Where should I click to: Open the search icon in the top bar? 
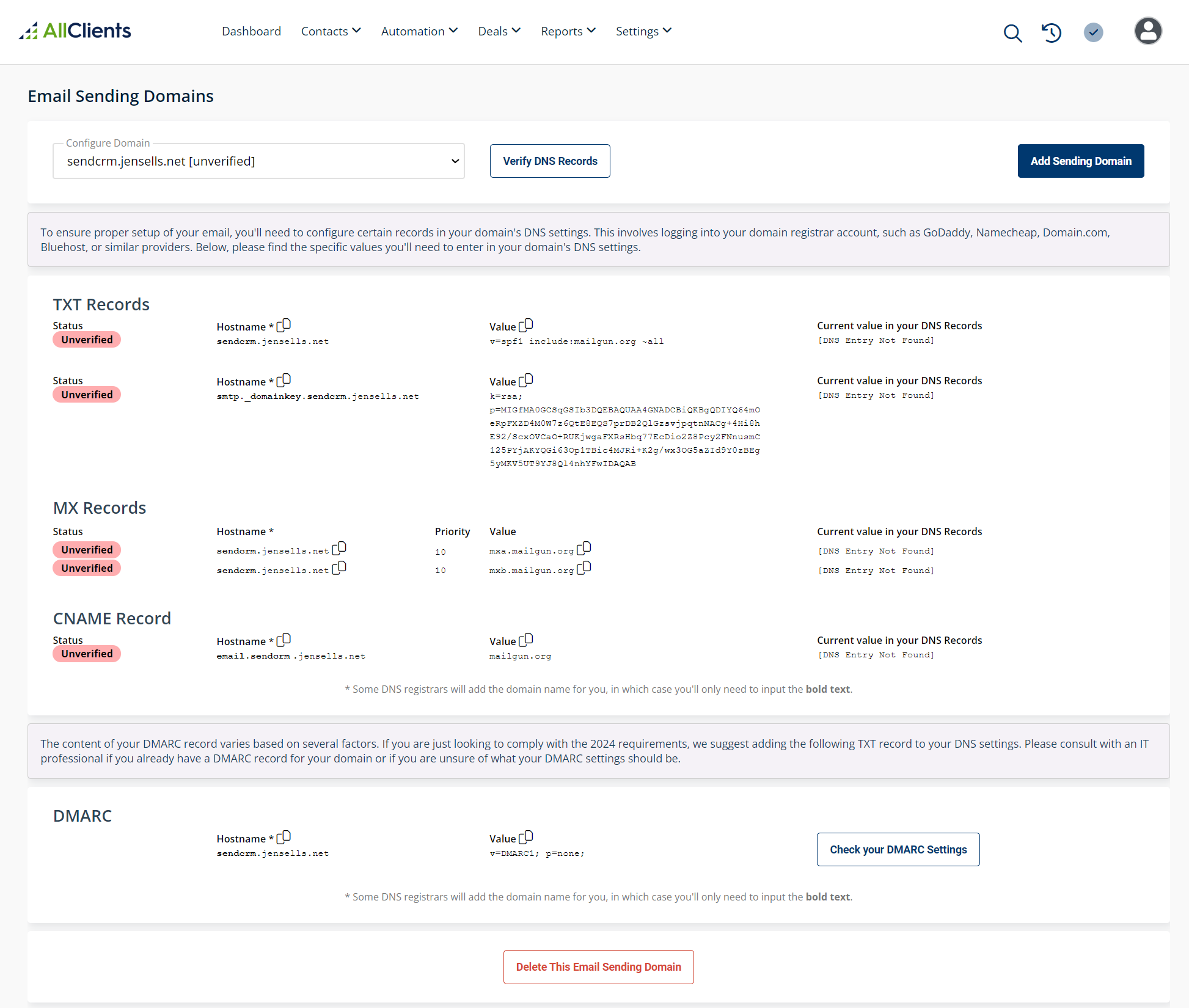[x=1012, y=34]
